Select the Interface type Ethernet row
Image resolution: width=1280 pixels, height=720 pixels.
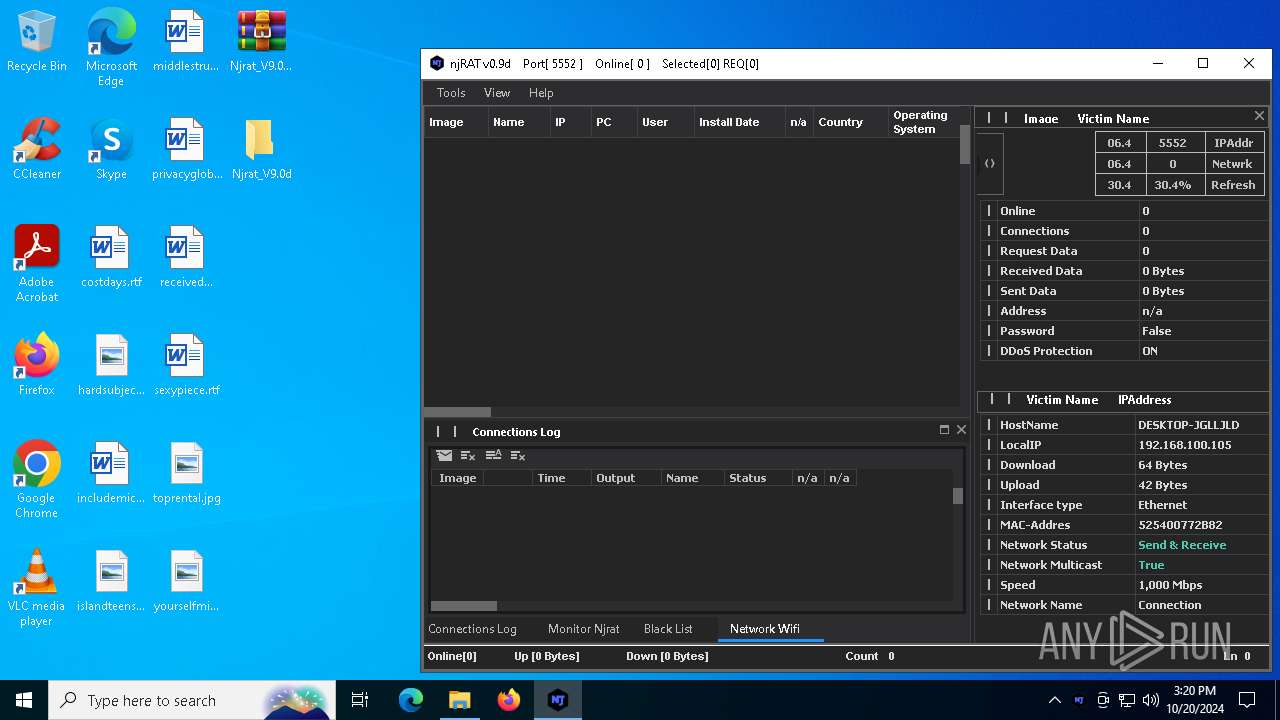point(1123,505)
